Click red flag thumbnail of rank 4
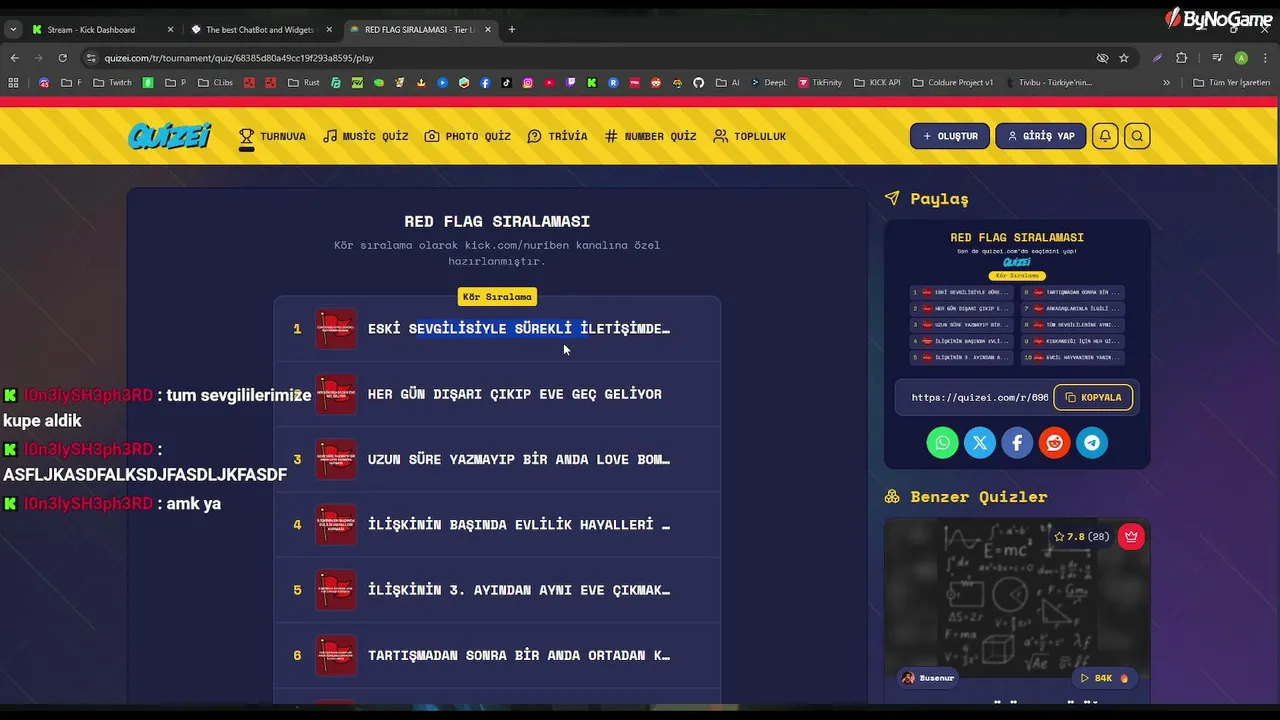 pos(336,524)
